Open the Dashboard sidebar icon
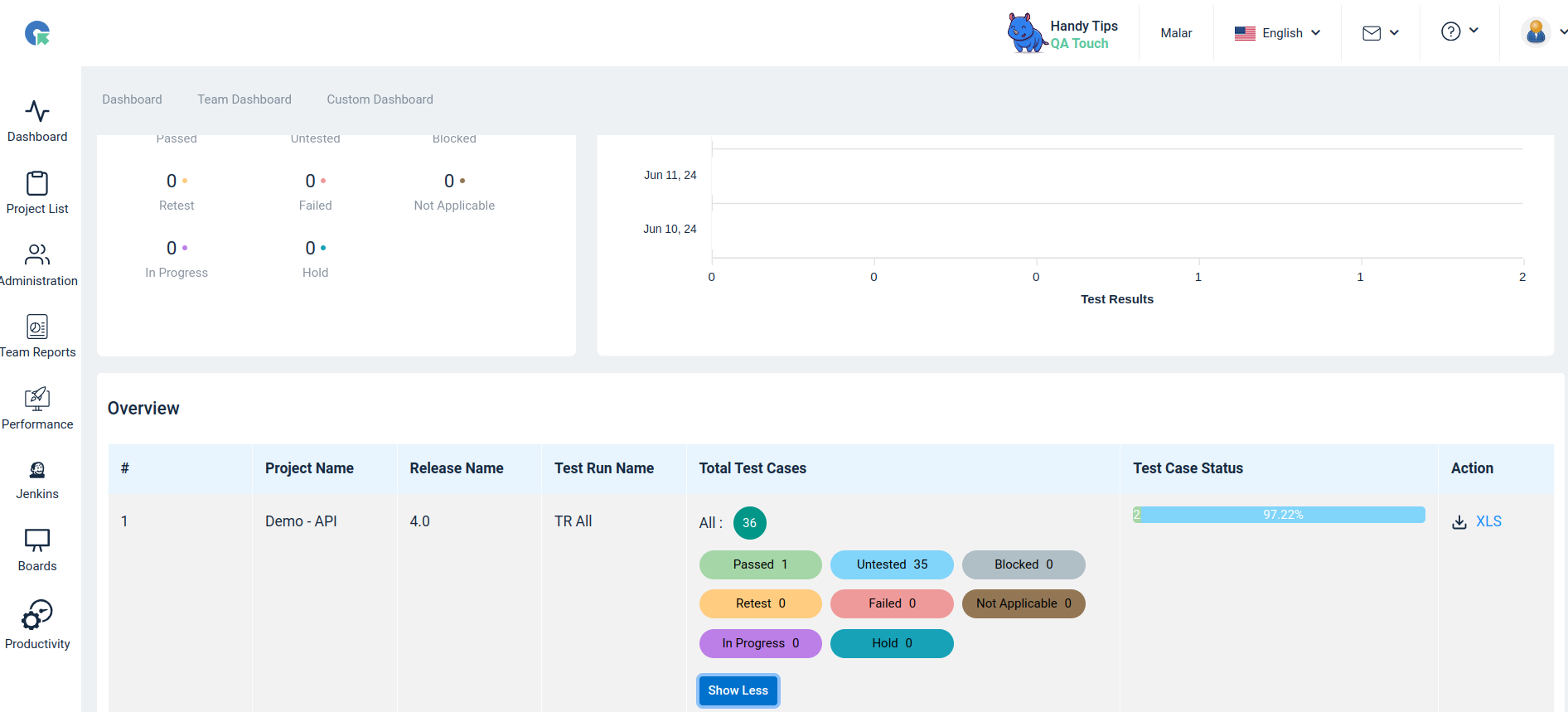This screenshot has width=1568, height=712. [x=37, y=111]
